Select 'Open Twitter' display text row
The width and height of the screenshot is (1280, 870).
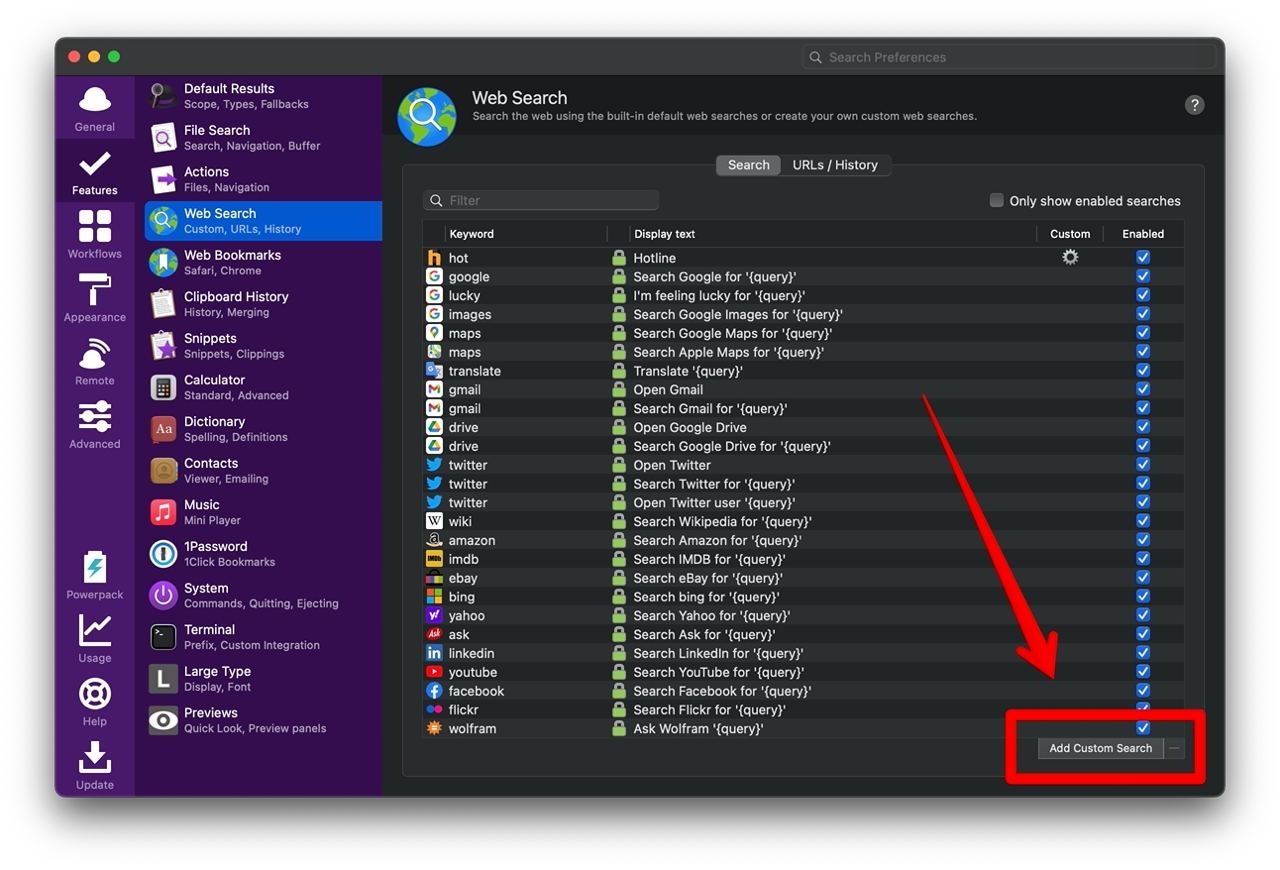point(803,465)
